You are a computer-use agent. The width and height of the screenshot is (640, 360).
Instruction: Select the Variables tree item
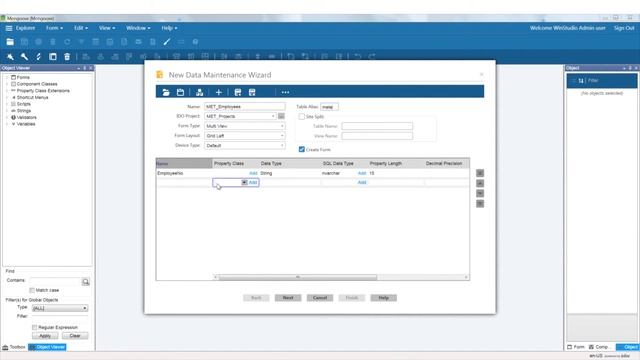click(x=26, y=124)
